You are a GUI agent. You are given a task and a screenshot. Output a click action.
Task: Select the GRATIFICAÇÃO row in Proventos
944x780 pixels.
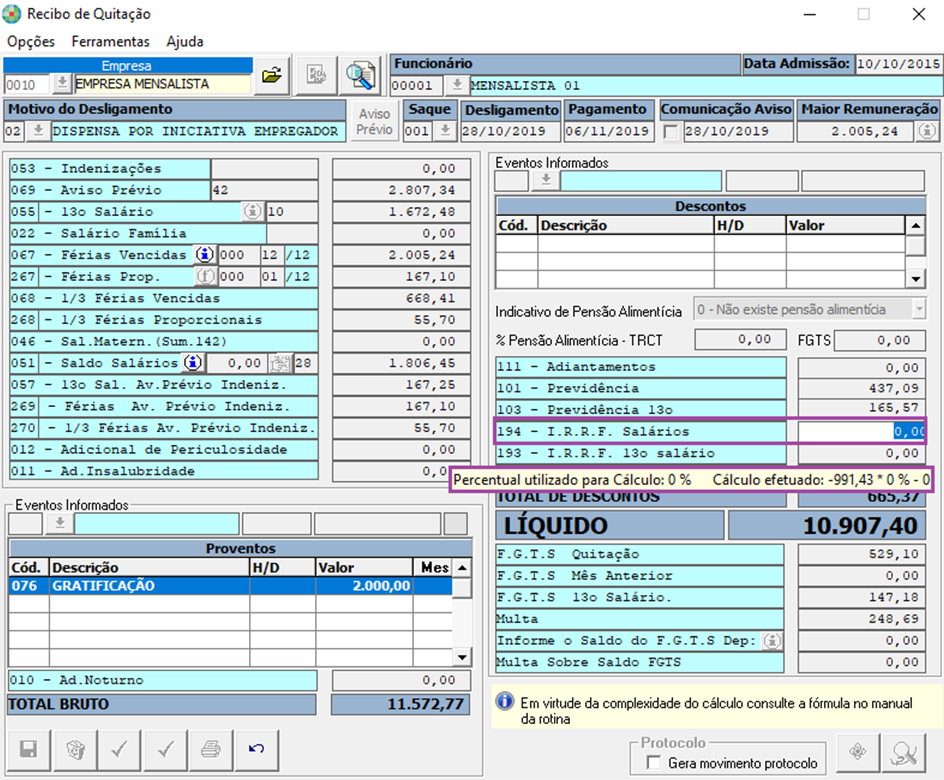point(231,586)
